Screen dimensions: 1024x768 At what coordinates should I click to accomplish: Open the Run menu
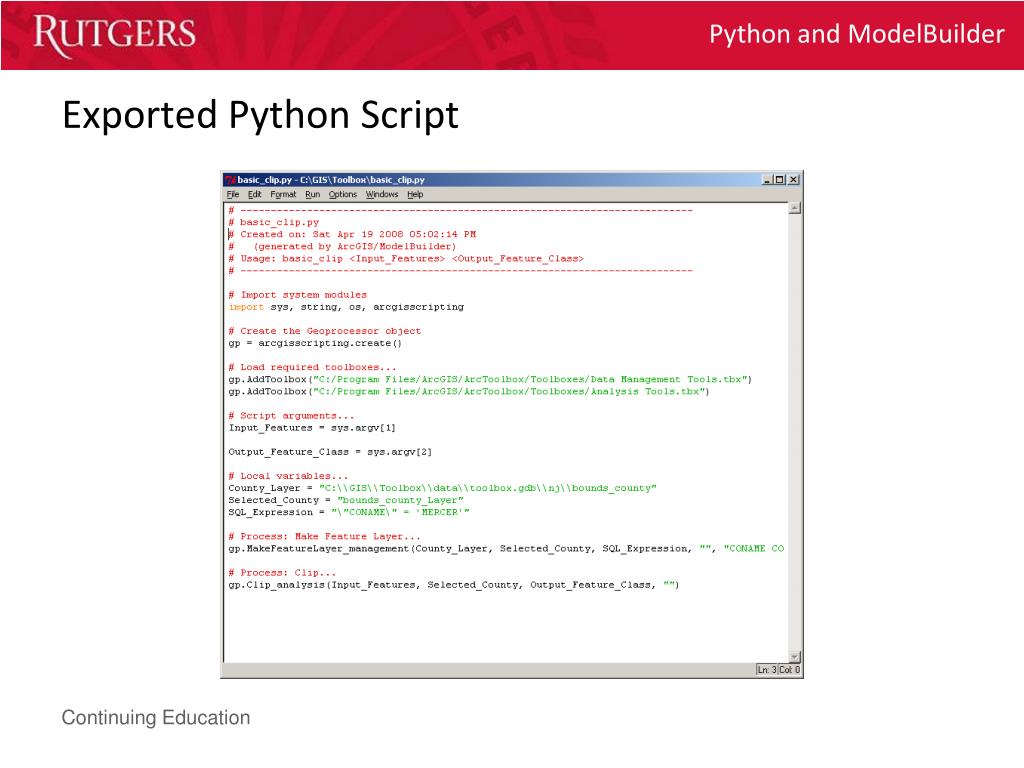point(313,194)
